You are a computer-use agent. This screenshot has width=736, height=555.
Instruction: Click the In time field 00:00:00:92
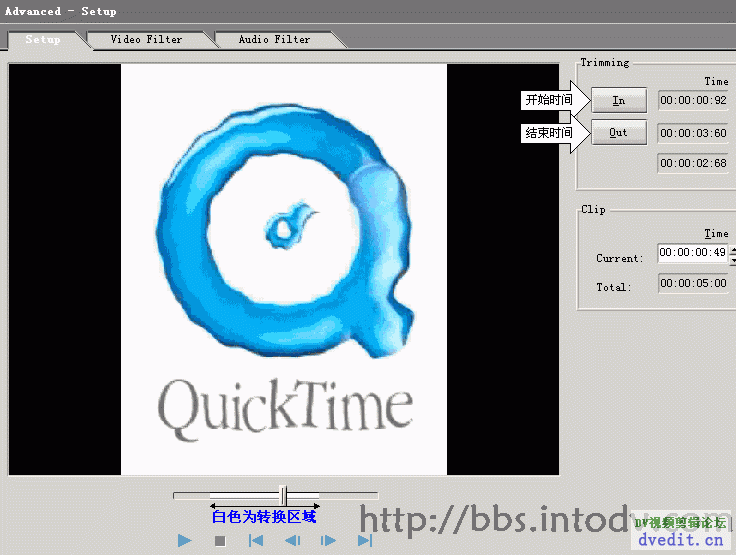pyautogui.click(x=693, y=100)
